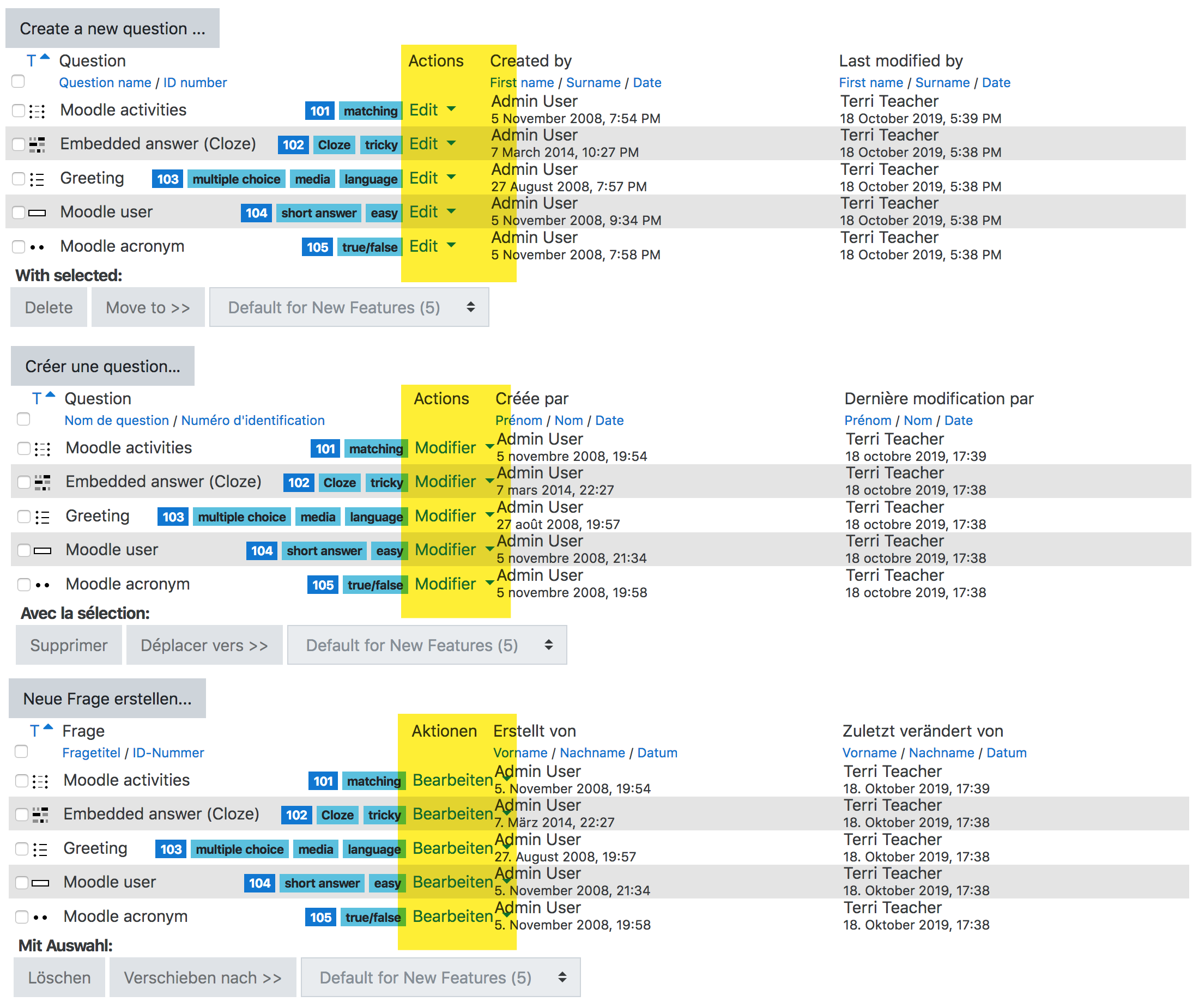Click short answer icon in French Moodle user row

tap(43, 550)
